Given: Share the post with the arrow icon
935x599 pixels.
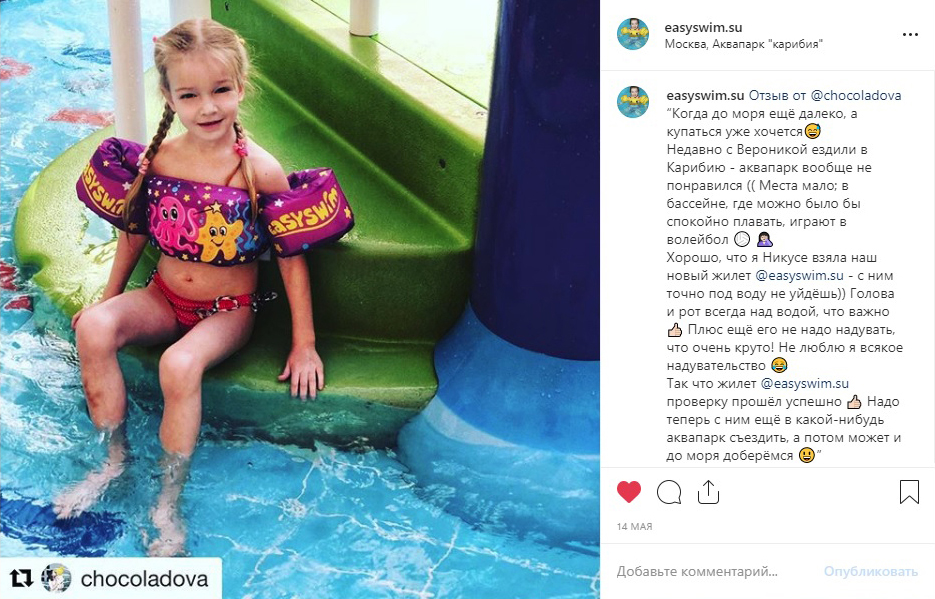Looking at the screenshot, I should 708,492.
